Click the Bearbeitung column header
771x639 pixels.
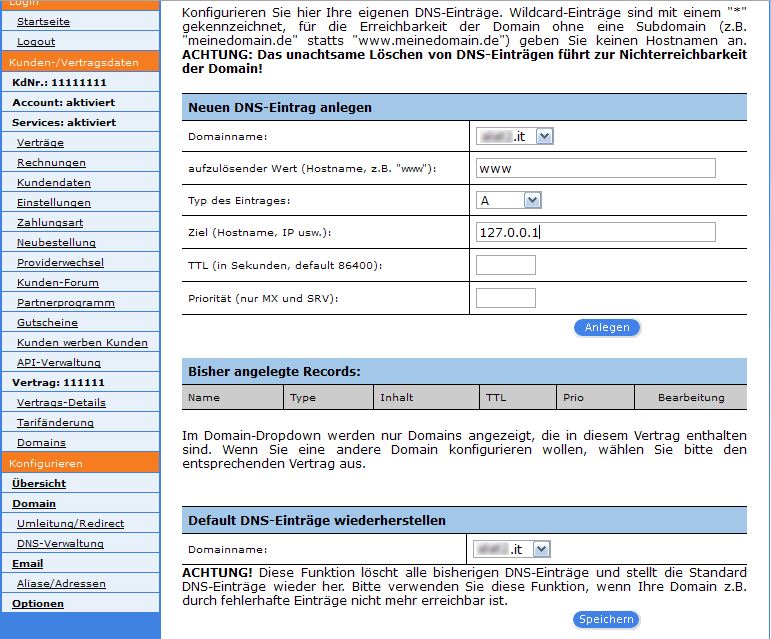691,398
